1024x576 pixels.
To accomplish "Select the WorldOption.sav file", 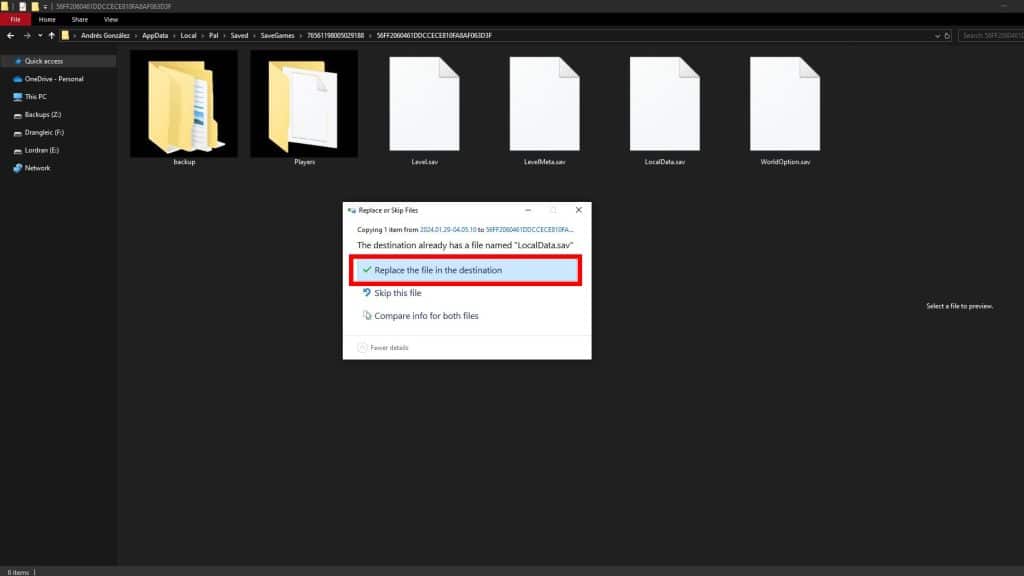I will tap(785, 110).
